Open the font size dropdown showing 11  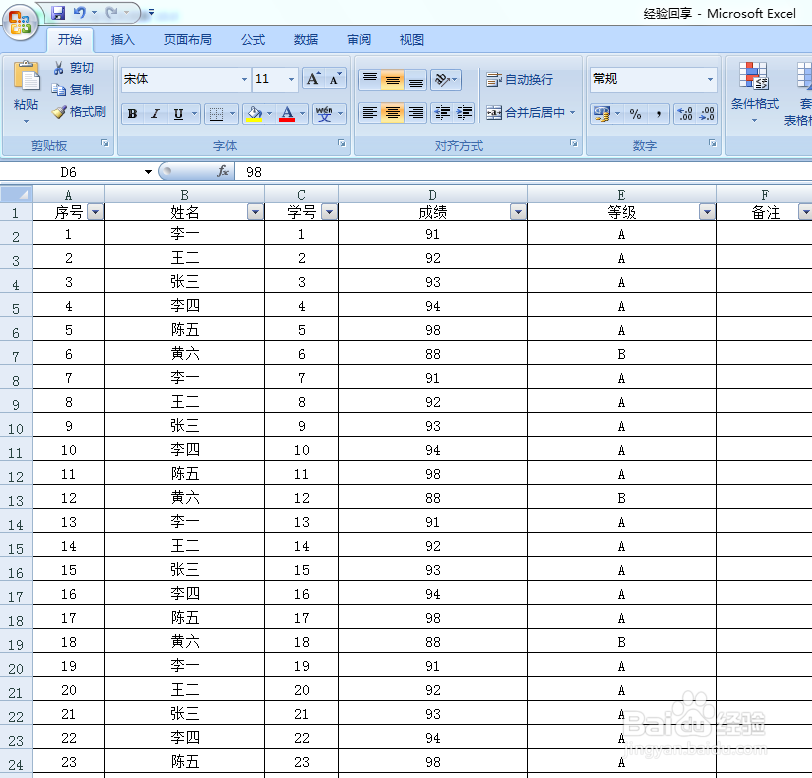point(292,79)
